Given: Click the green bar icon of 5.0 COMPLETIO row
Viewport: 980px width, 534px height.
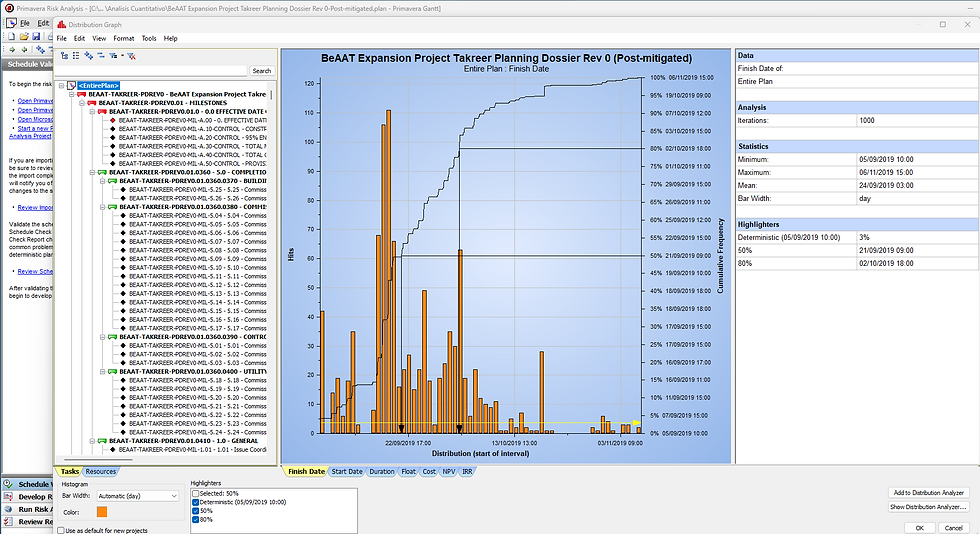Looking at the screenshot, I should [102, 172].
